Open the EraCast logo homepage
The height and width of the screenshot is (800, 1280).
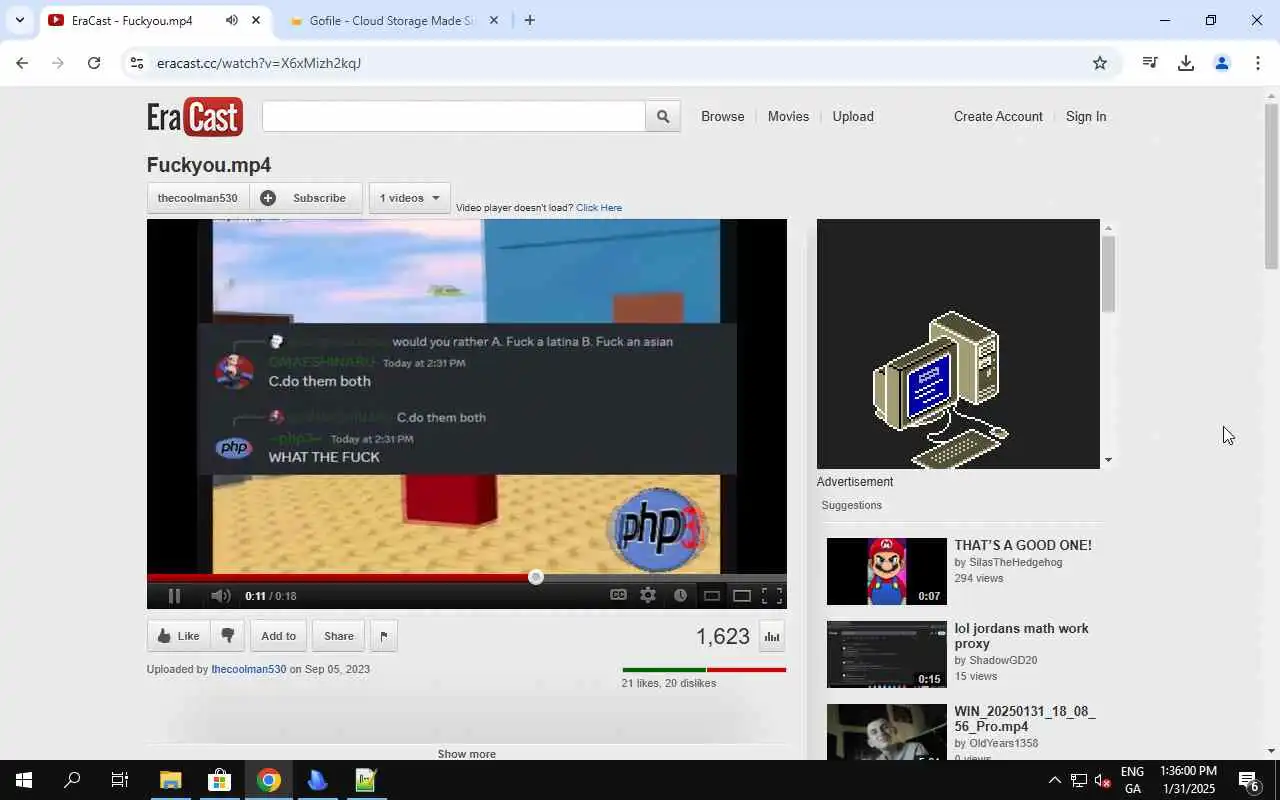coord(195,117)
